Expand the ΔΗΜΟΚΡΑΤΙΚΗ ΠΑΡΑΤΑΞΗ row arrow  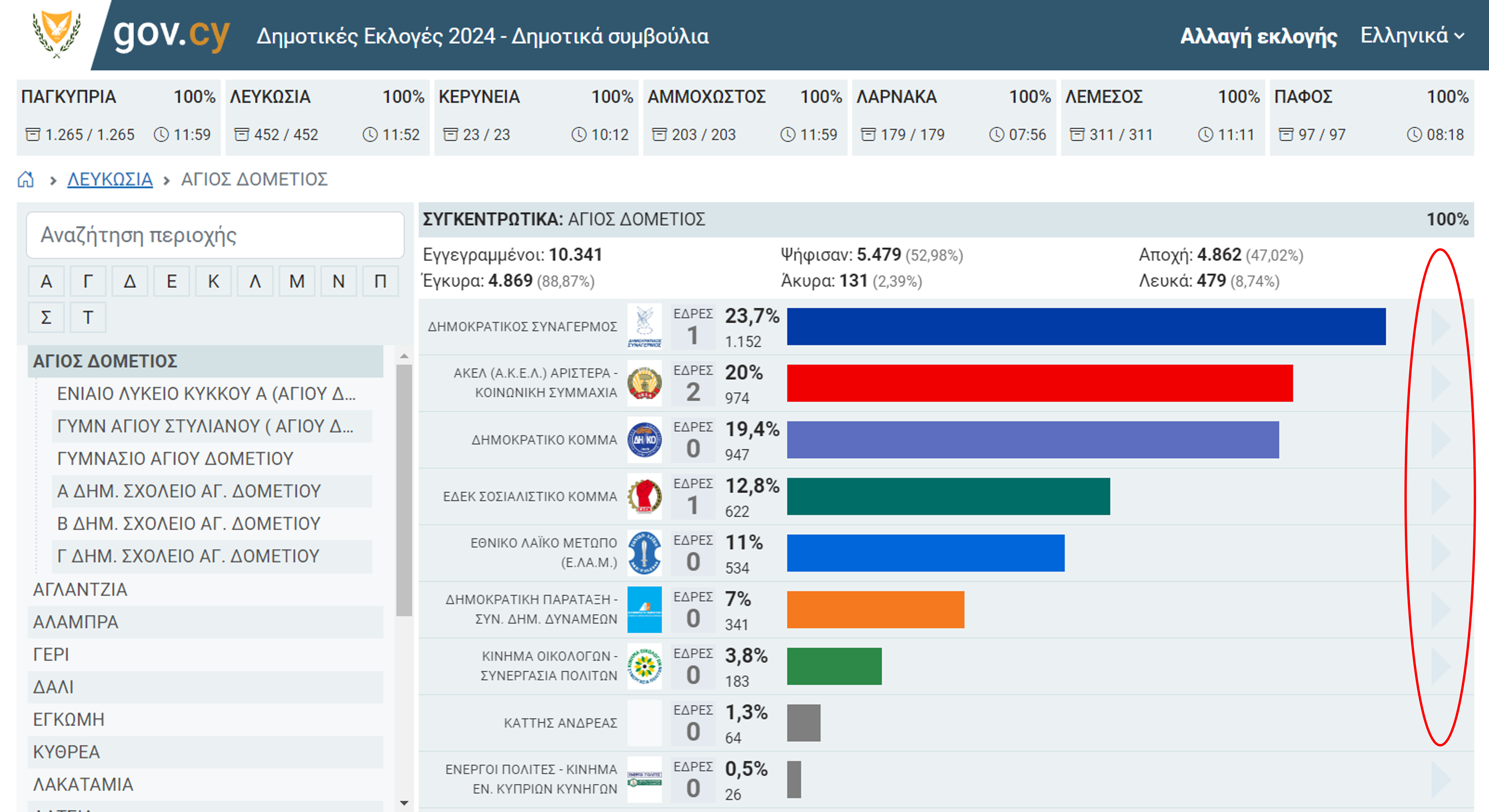[x=1440, y=610]
